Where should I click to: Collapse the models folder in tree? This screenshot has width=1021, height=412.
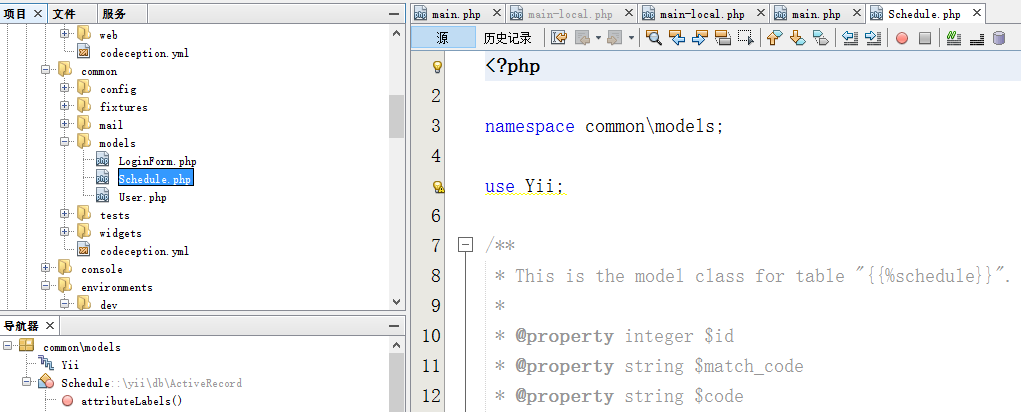[x=65, y=143]
